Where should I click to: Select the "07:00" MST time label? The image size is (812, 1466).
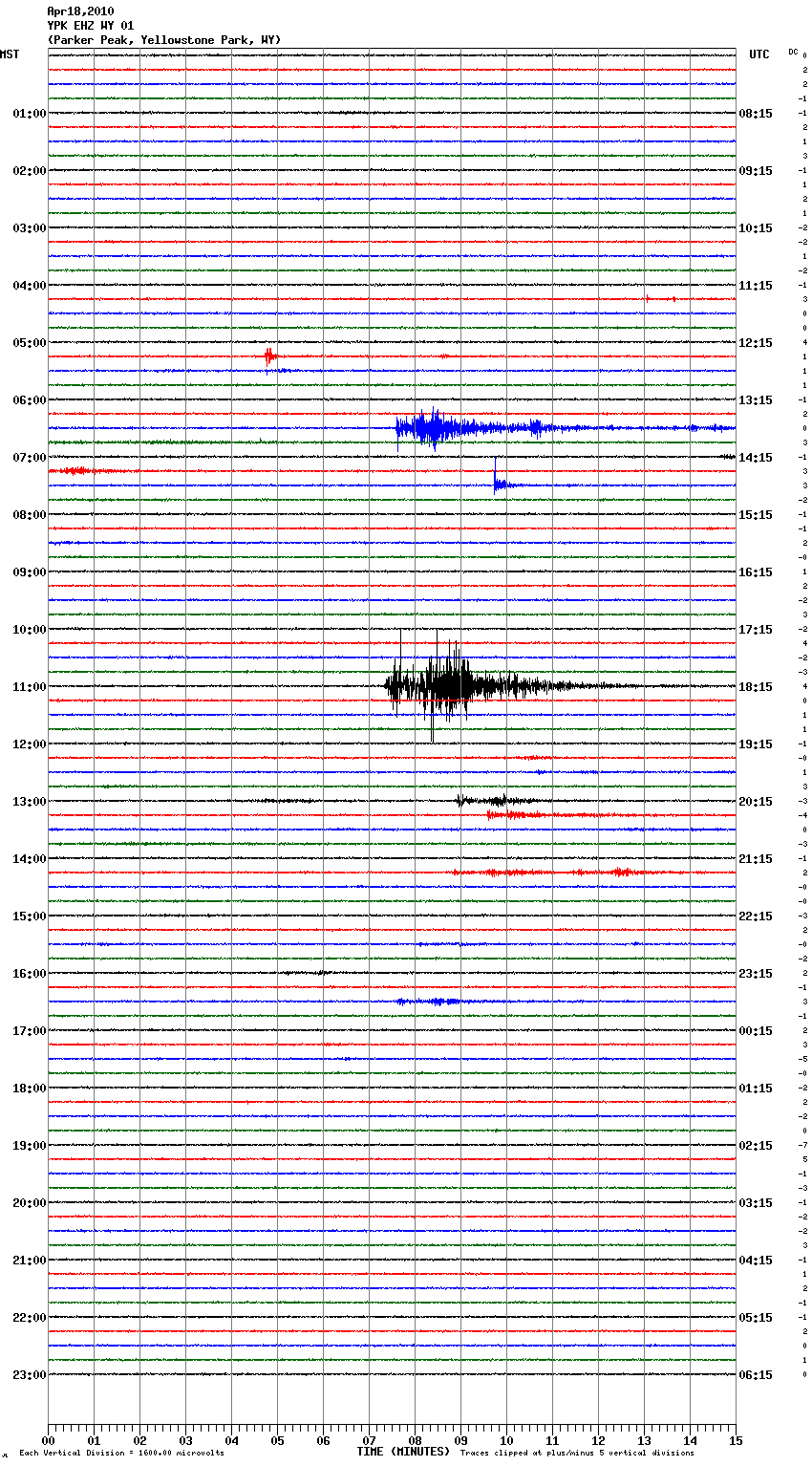30,458
